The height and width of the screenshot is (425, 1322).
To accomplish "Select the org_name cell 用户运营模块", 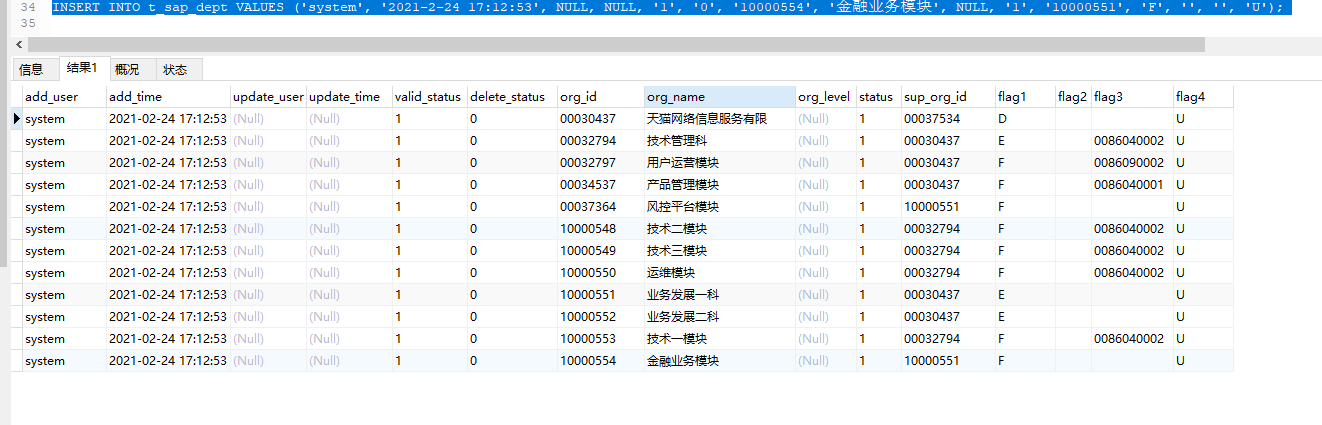I will (720, 163).
